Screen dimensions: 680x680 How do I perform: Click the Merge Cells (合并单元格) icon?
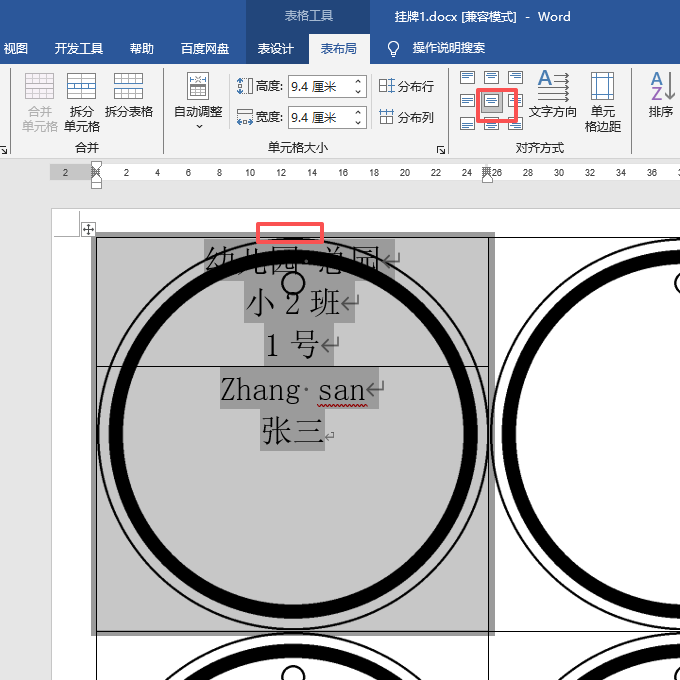[39, 86]
